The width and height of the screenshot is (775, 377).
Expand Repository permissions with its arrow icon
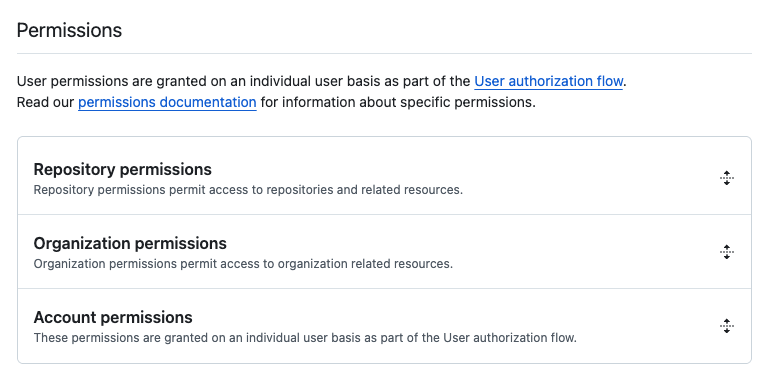727,178
